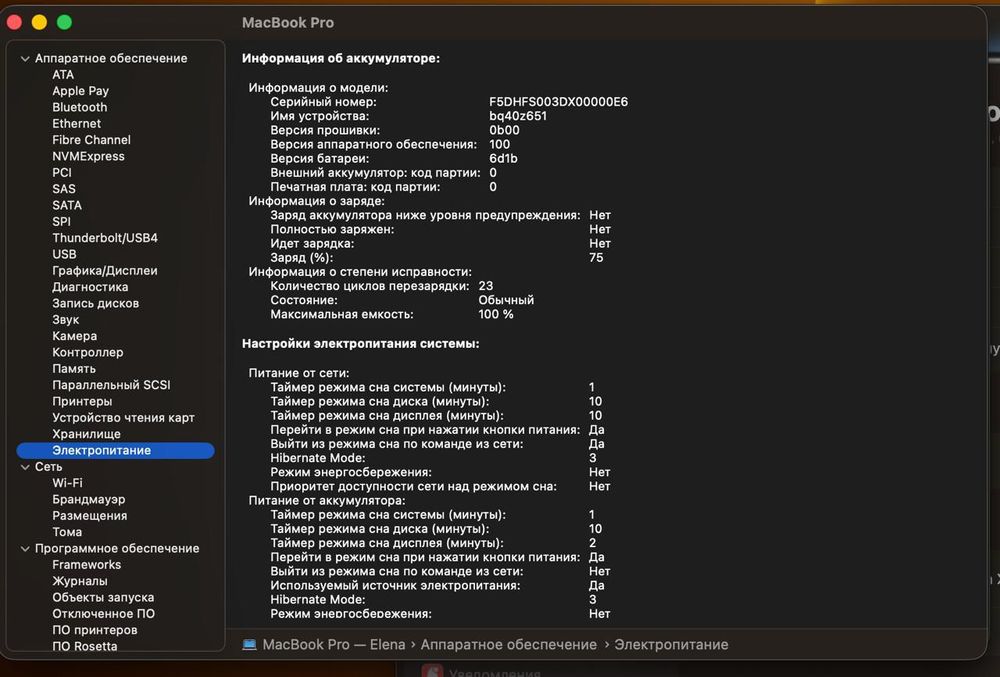The height and width of the screenshot is (677, 1000).
Task: Click device name value bq40z651
Action: tap(518, 116)
